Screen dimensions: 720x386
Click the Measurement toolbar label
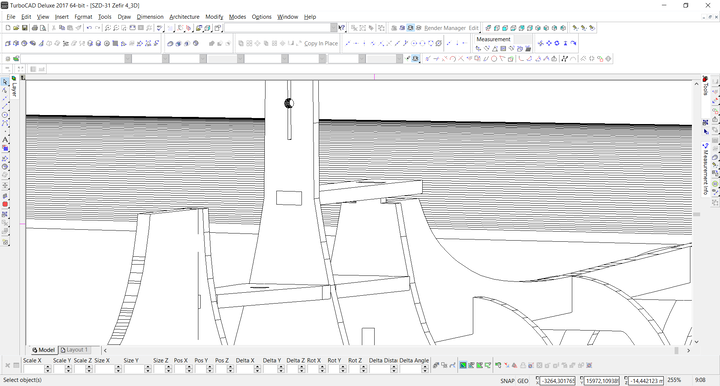click(493, 39)
